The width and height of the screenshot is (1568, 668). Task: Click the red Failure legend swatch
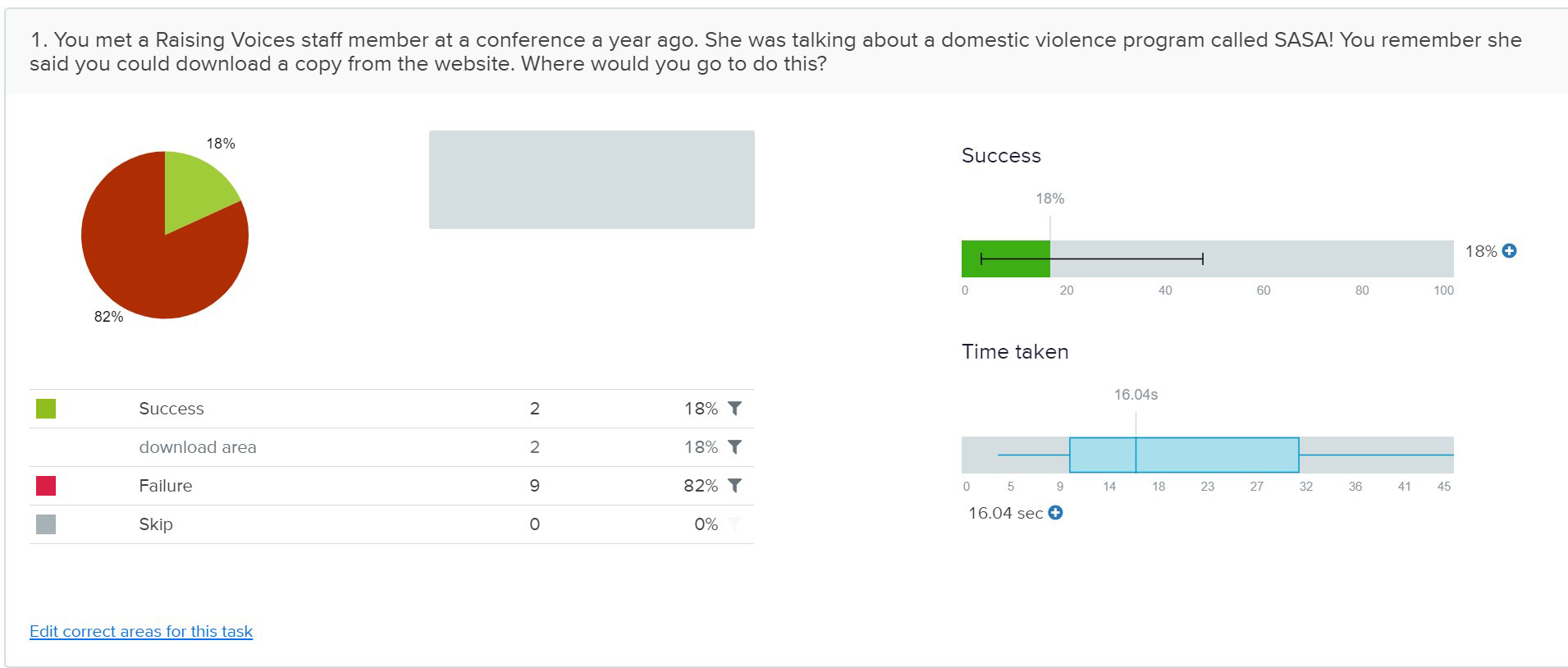click(x=46, y=486)
